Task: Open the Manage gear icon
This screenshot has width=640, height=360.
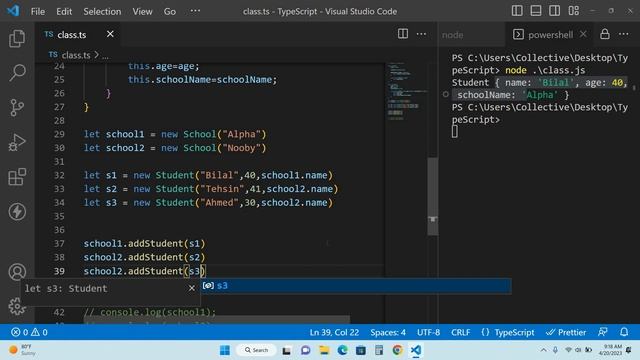Action: click(x=17, y=306)
